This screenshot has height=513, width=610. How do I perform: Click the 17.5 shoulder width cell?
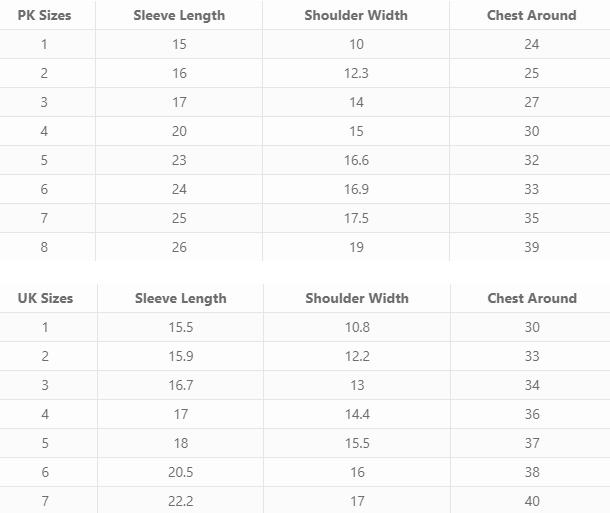(x=356, y=218)
